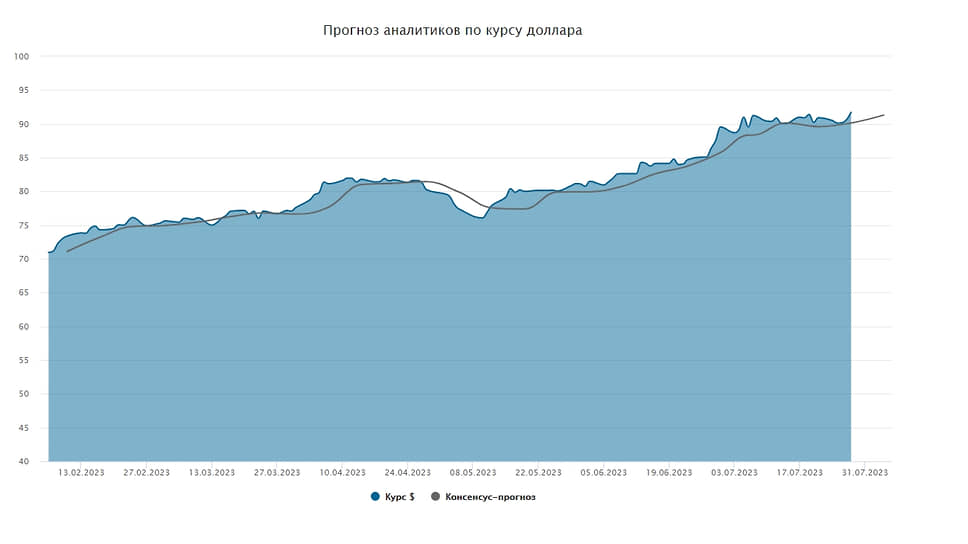Click the y-axis value label 90
968x544 pixels.
(x=23, y=124)
